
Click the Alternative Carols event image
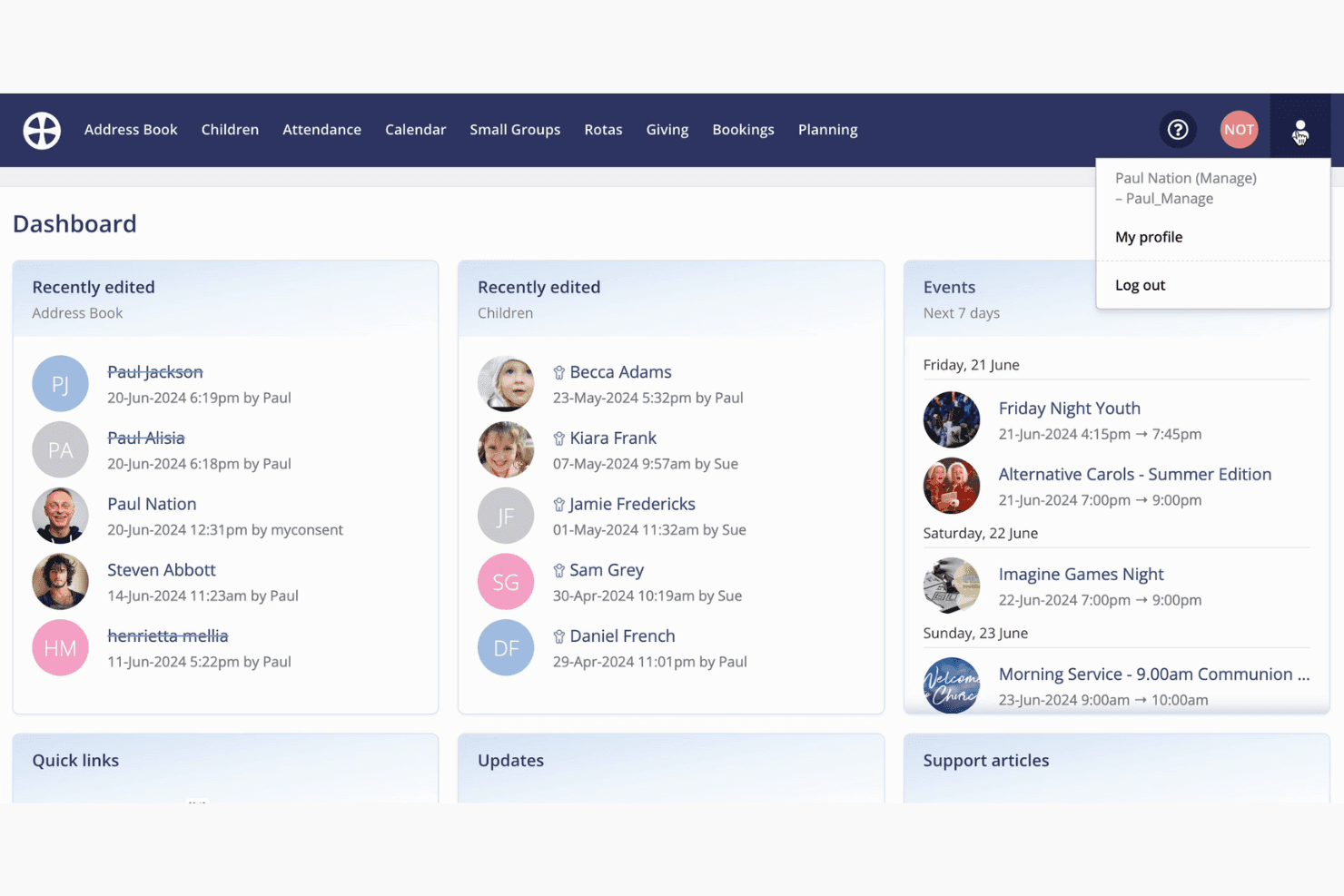click(x=952, y=486)
